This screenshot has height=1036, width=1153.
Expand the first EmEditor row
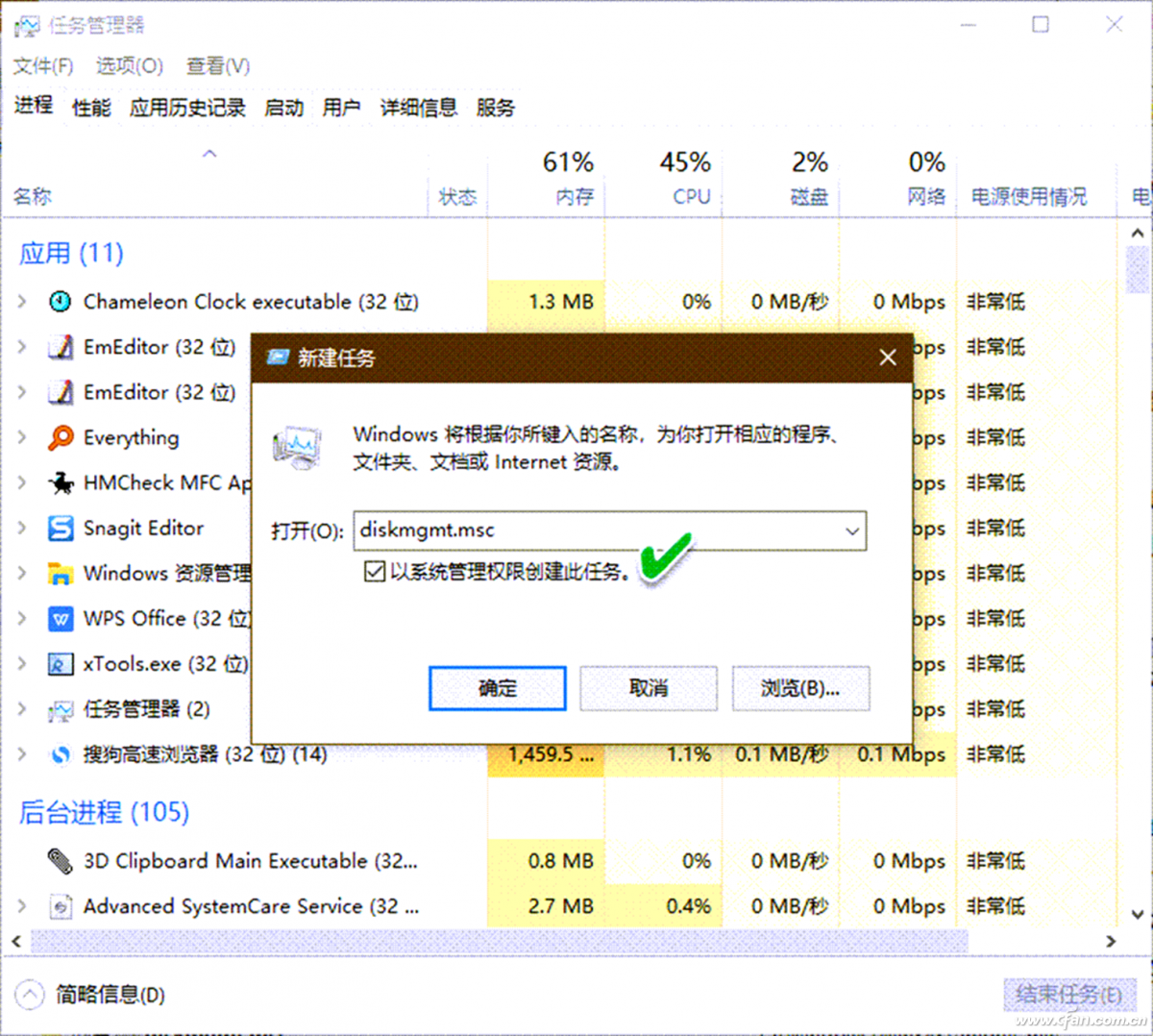[x=22, y=347]
